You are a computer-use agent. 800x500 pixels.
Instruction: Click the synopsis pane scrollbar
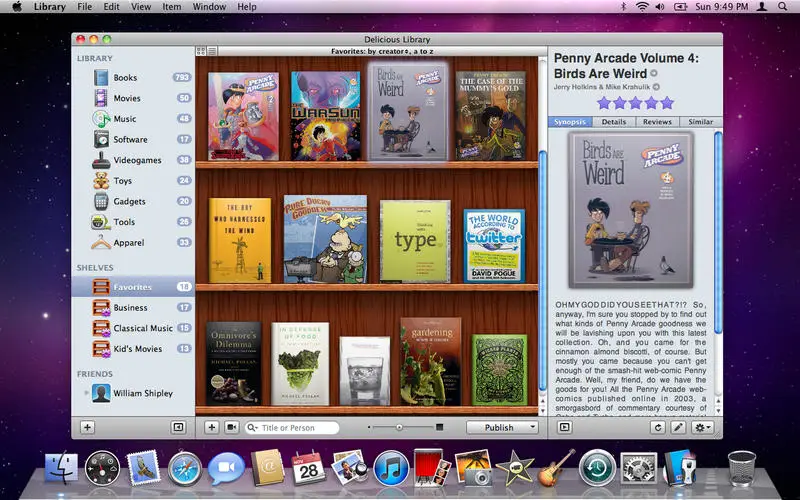click(718, 232)
